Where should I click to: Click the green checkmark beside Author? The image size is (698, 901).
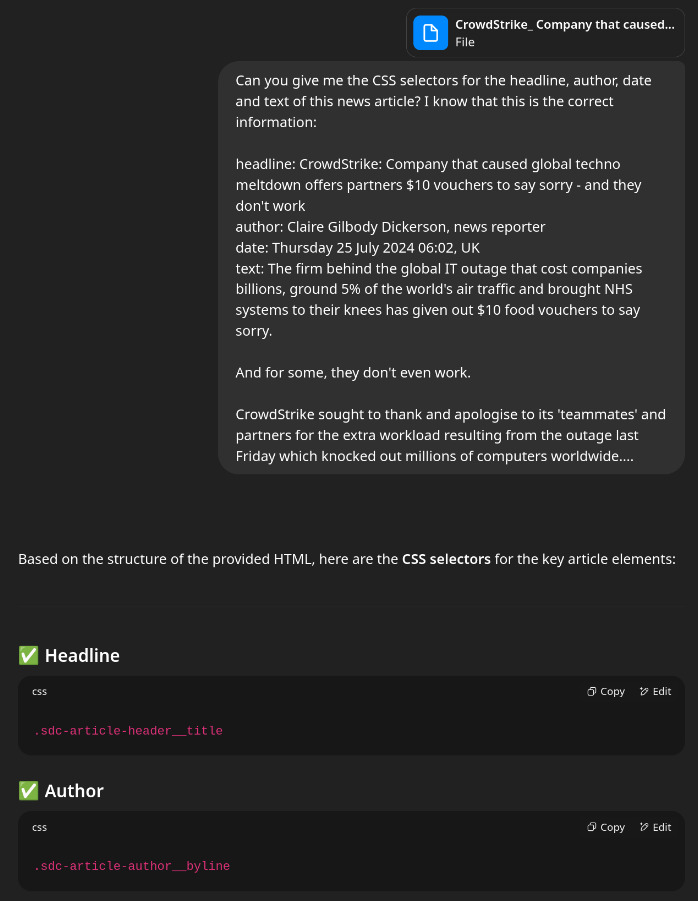(x=28, y=791)
